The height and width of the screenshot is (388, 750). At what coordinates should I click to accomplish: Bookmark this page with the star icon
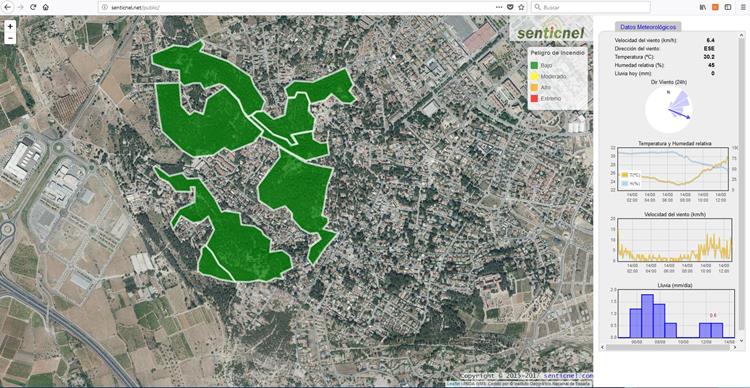click(x=521, y=7)
